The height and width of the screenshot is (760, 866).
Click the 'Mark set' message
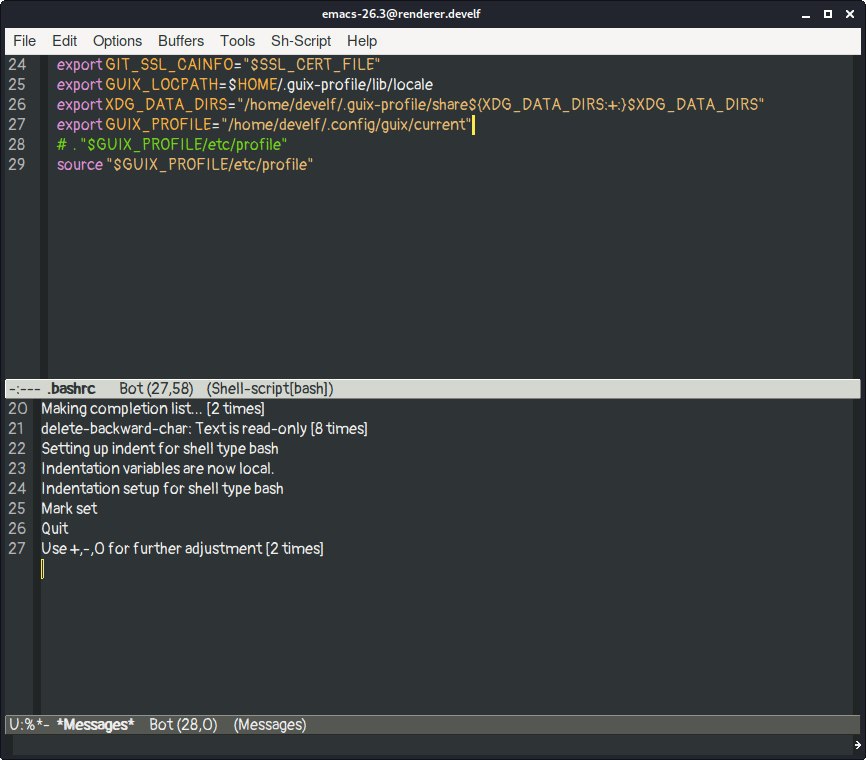pyautogui.click(x=69, y=508)
